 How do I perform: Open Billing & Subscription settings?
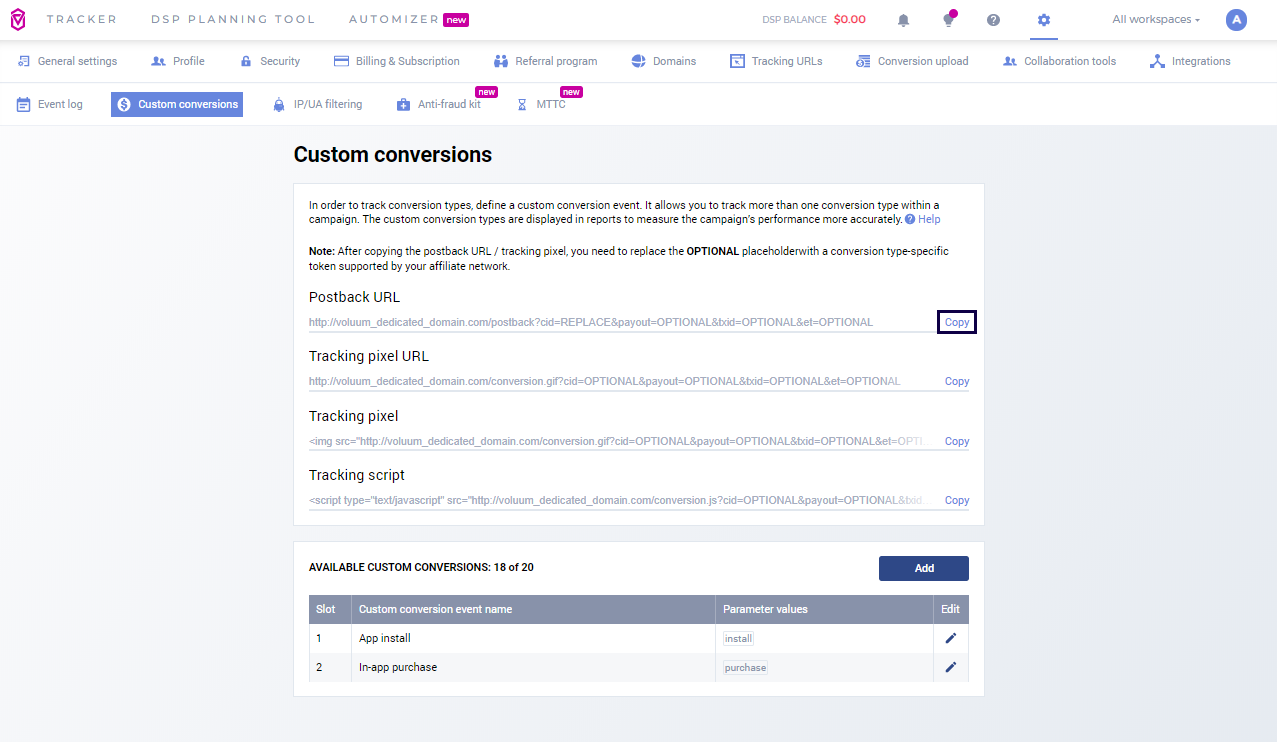coord(397,61)
